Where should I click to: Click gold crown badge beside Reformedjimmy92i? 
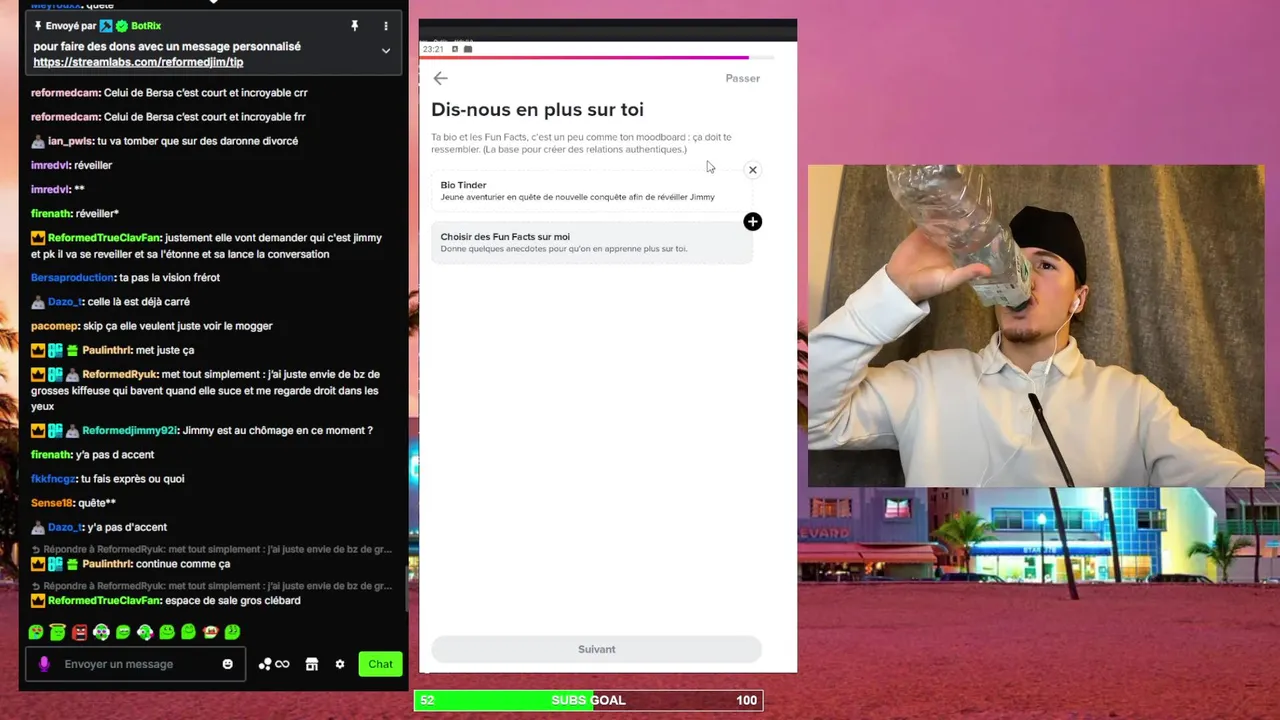38,430
